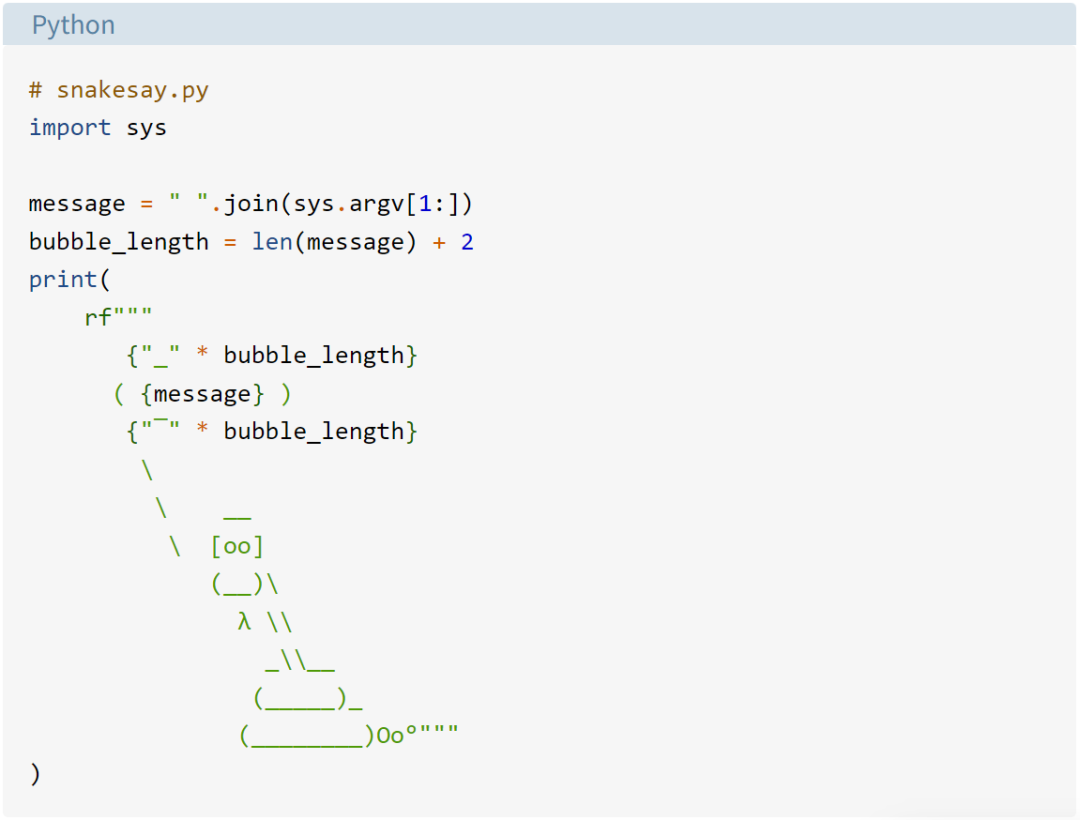Click the underscore times bubble_length line
The width and height of the screenshot is (1080, 820).
pyautogui.click(x=272, y=355)
